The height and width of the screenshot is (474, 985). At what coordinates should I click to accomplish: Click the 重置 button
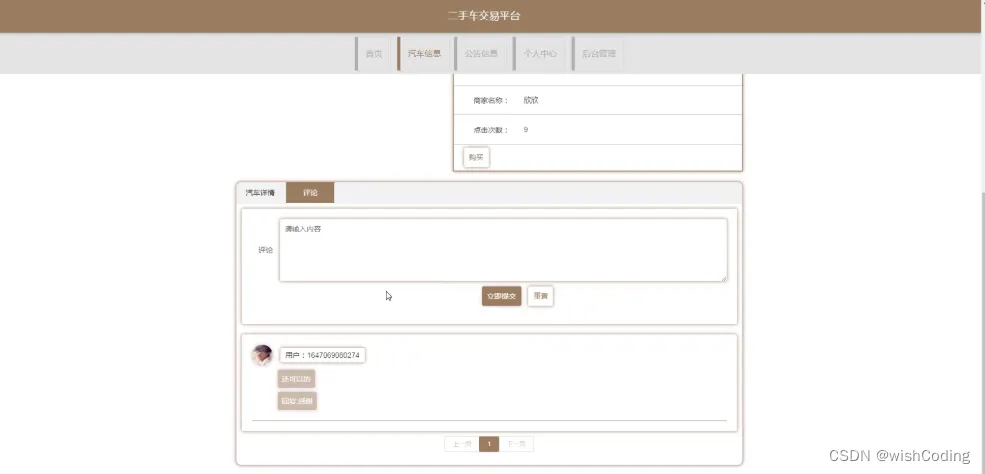[540, 296]
